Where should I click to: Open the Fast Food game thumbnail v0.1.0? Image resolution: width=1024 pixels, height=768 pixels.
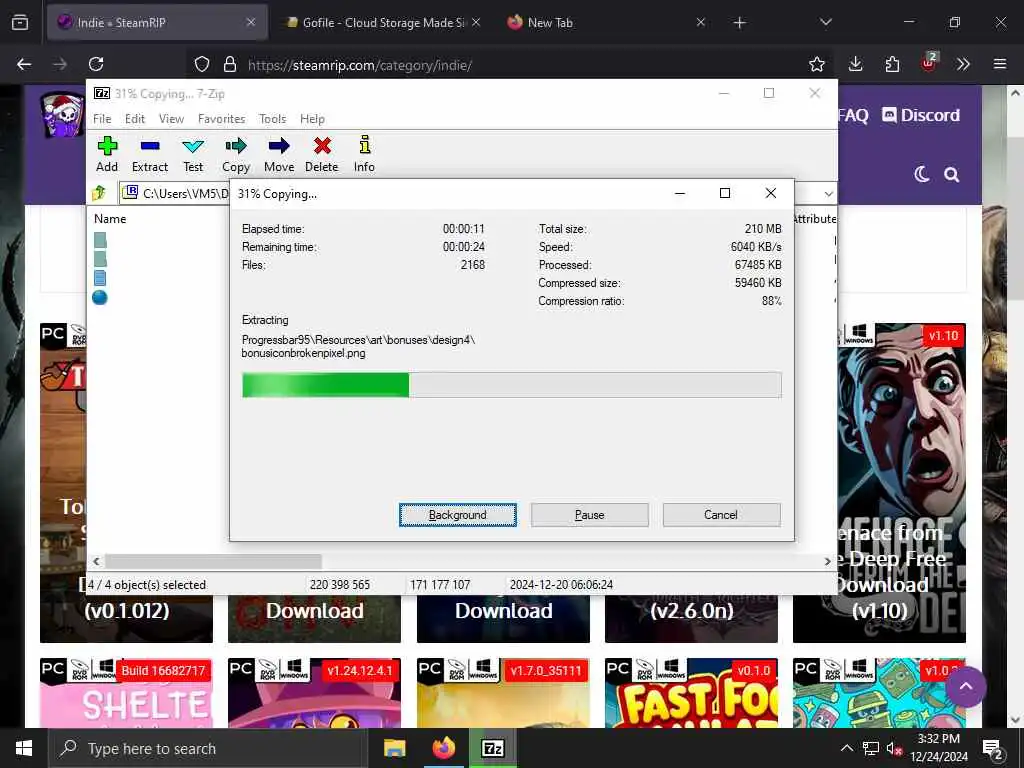click(691, 693)
